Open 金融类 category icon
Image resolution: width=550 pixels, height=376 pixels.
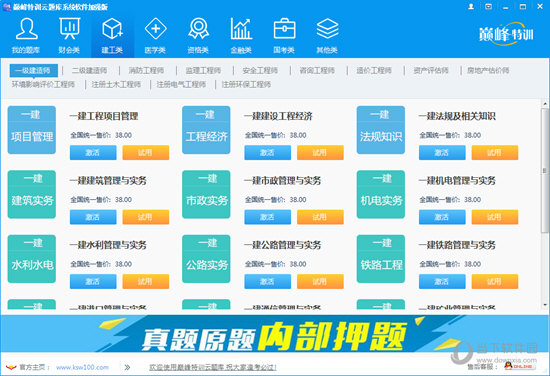click(241, 36)
